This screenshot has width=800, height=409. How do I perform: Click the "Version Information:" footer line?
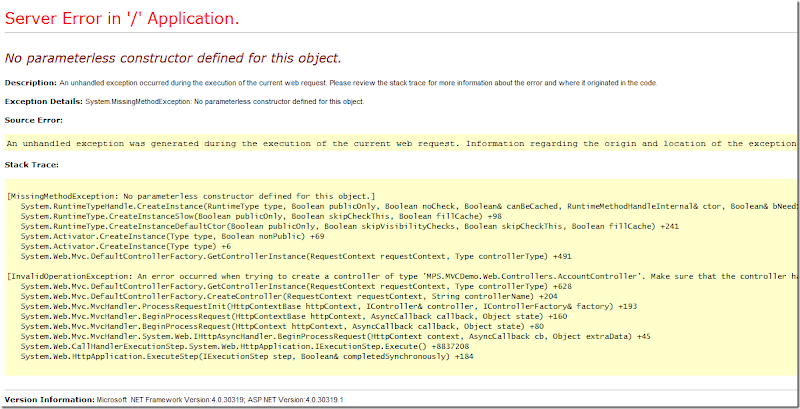174,399
